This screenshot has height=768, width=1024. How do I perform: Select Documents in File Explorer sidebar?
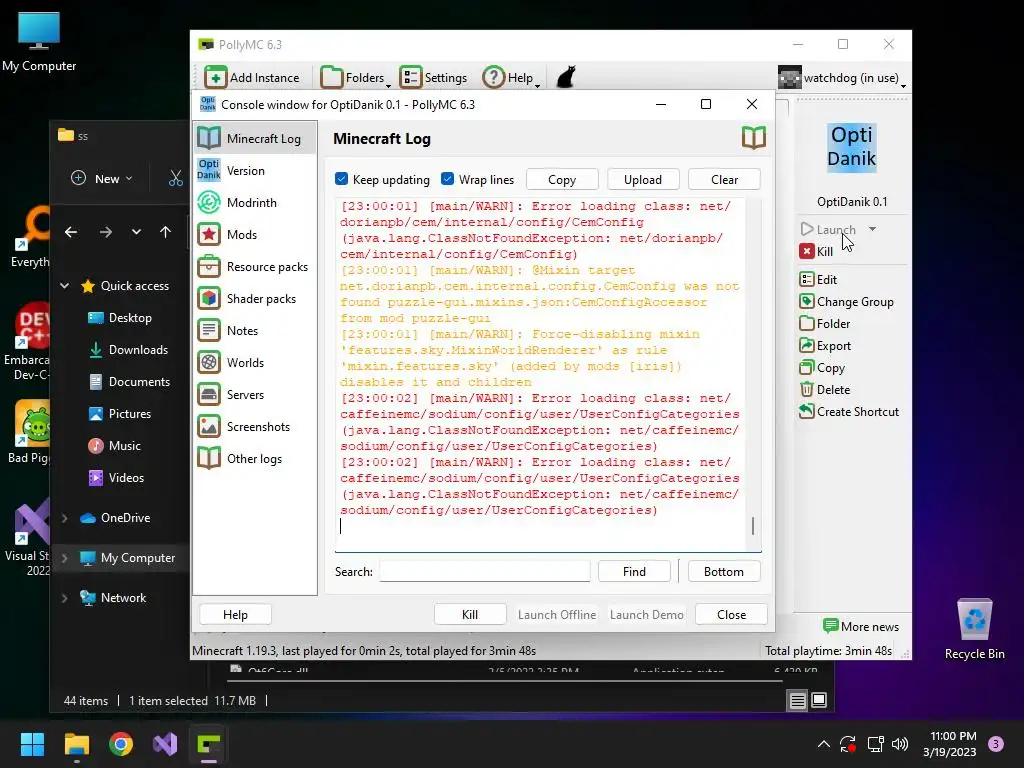129,381
